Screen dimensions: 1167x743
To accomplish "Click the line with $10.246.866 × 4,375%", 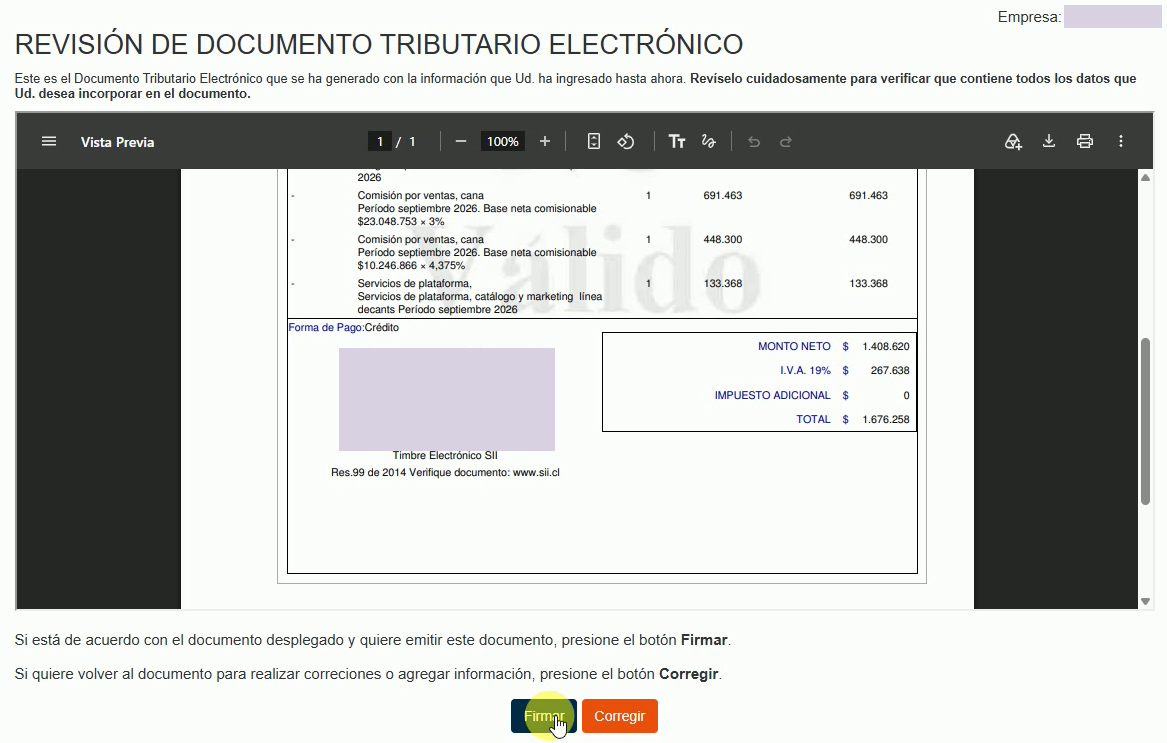I will [411, 266].
